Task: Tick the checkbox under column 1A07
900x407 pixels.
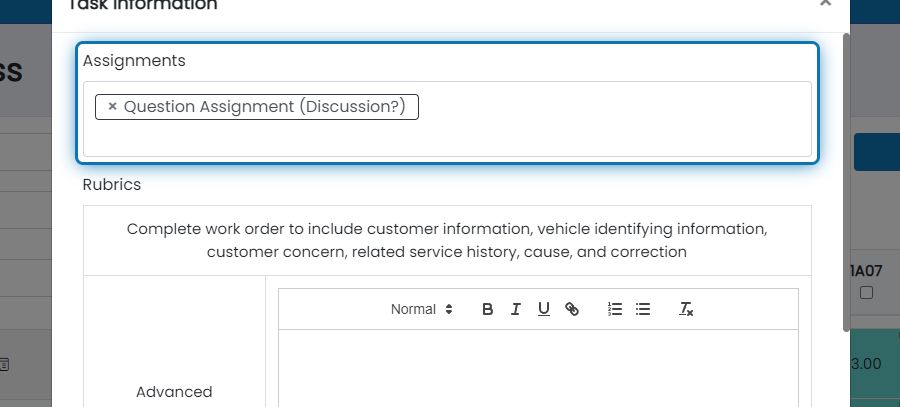Action: [x=866, y=293]
